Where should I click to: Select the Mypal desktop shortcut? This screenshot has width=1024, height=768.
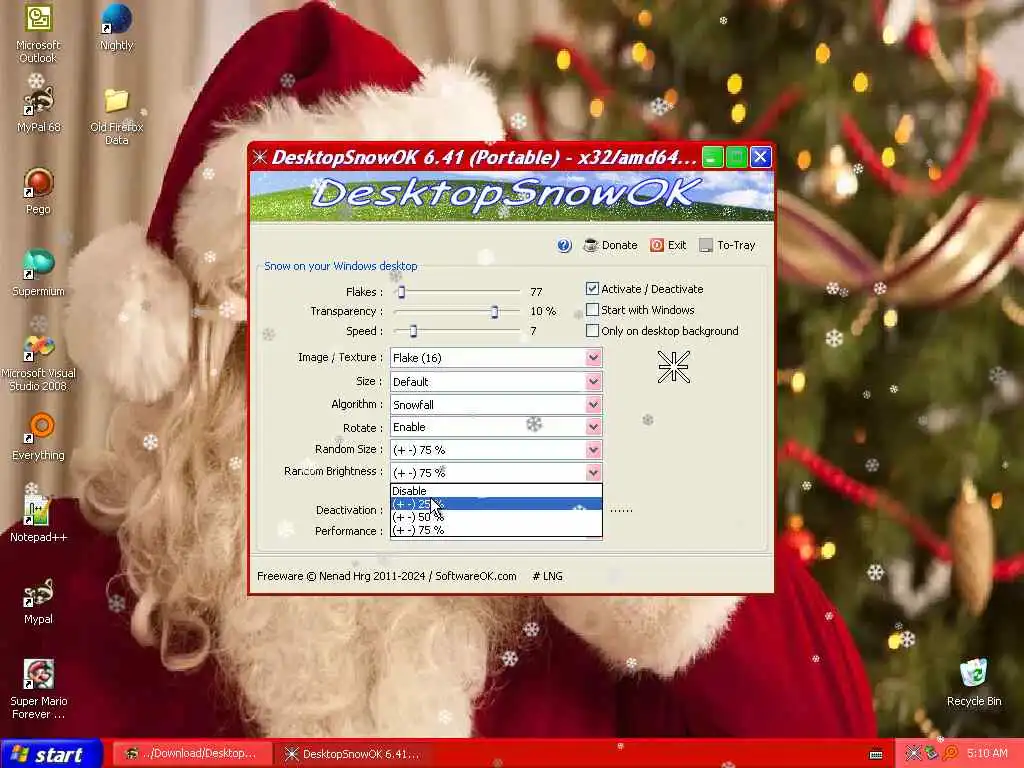pos(38,601)
